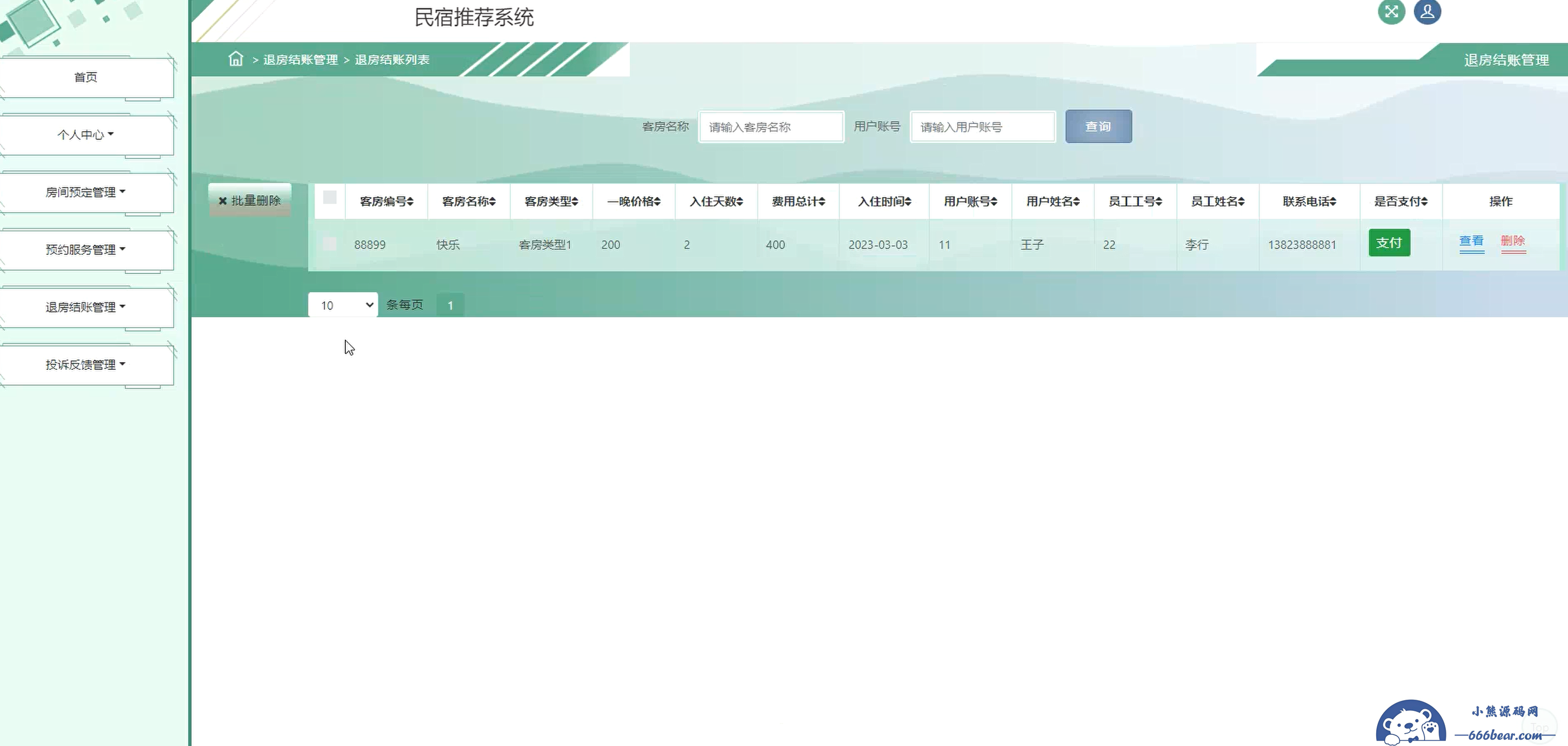Open the user profile icon
Viewport: 1568px width, 746px height.
1427,12
